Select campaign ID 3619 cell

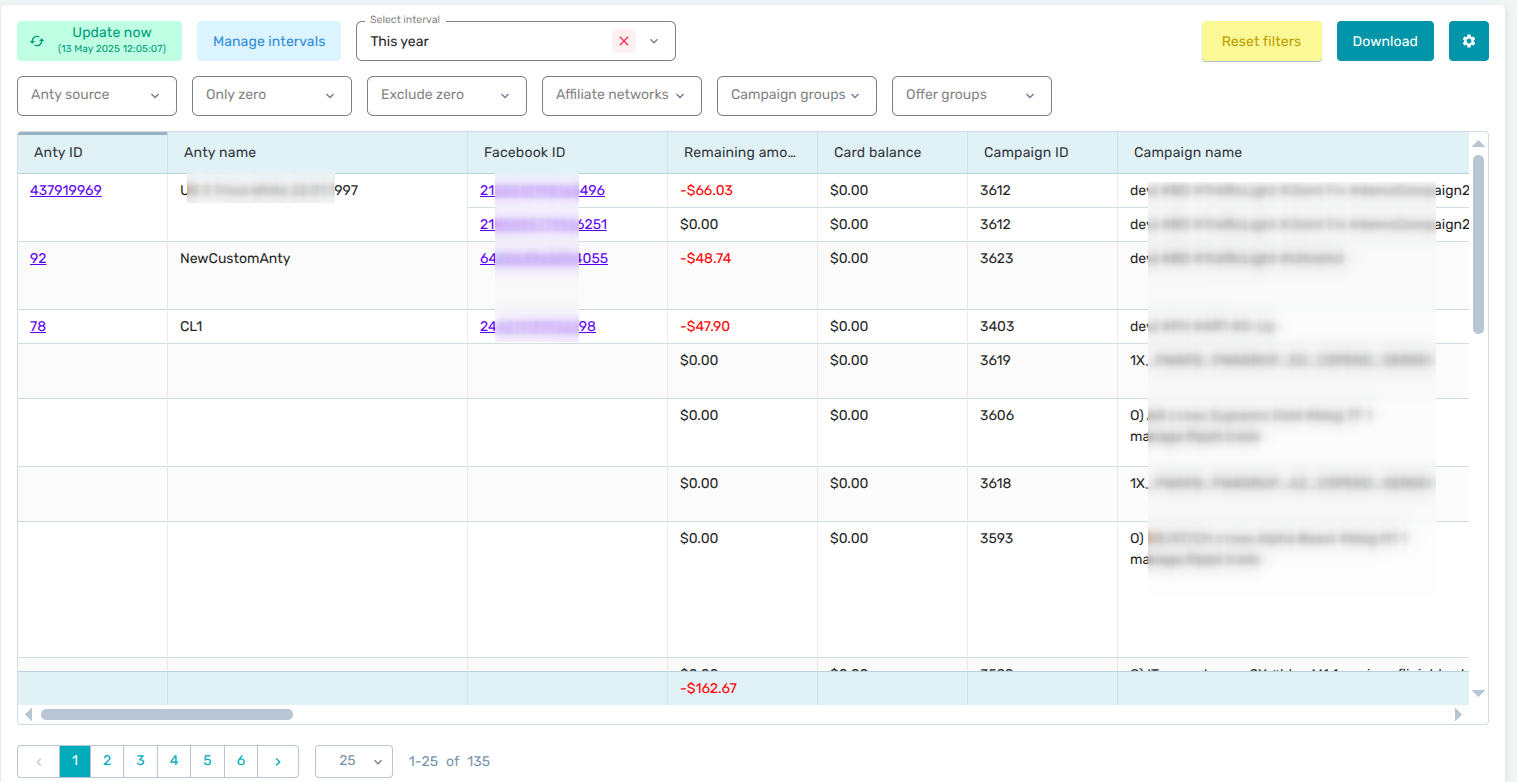1042,371
